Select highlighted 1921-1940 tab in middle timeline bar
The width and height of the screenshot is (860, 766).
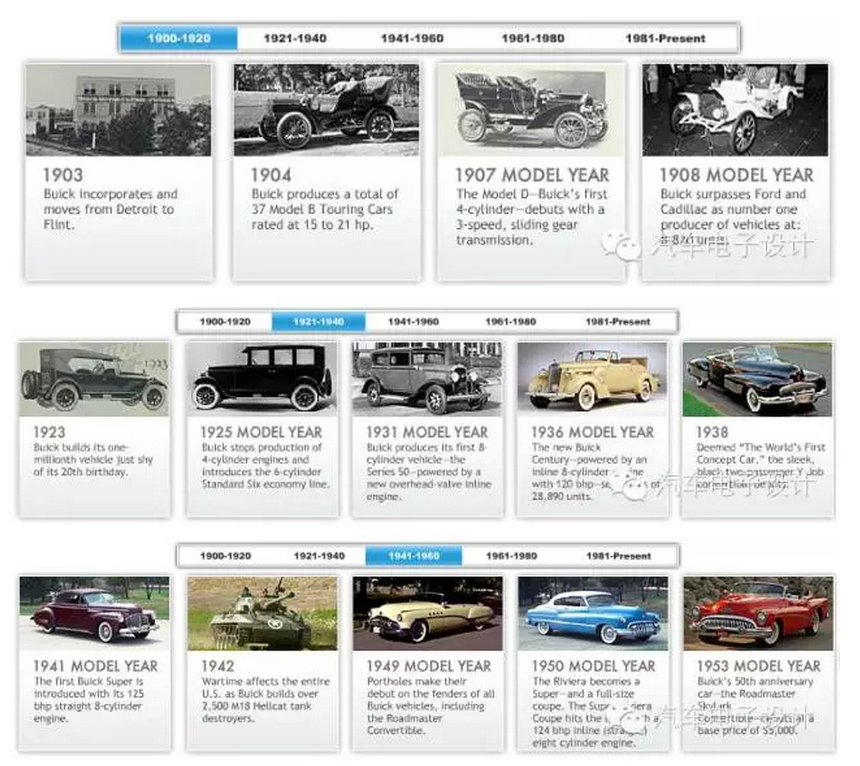(319, 321)
